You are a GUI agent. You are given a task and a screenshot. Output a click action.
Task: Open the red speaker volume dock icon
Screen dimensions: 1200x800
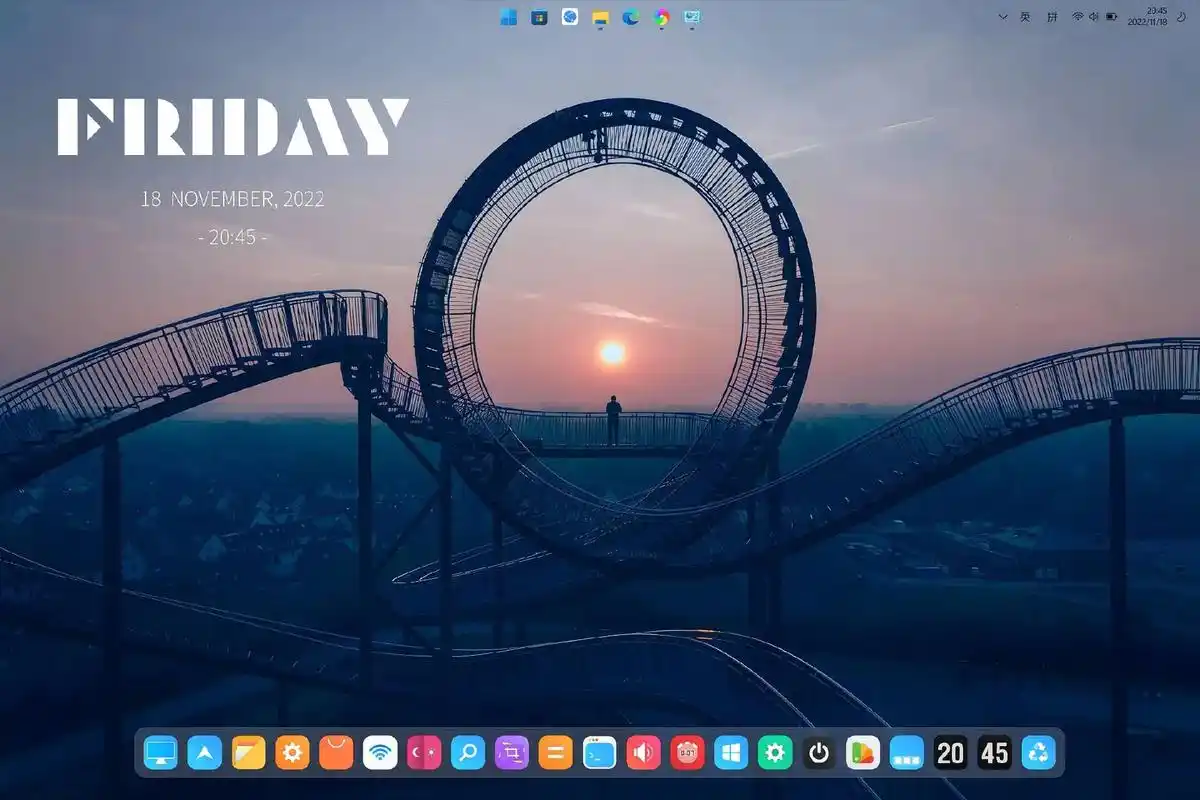[x=643, y=752]
